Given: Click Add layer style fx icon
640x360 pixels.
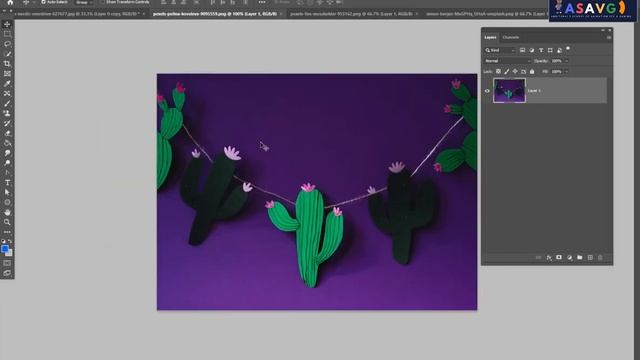Looking at the screenshot, I should click(549, 258).
